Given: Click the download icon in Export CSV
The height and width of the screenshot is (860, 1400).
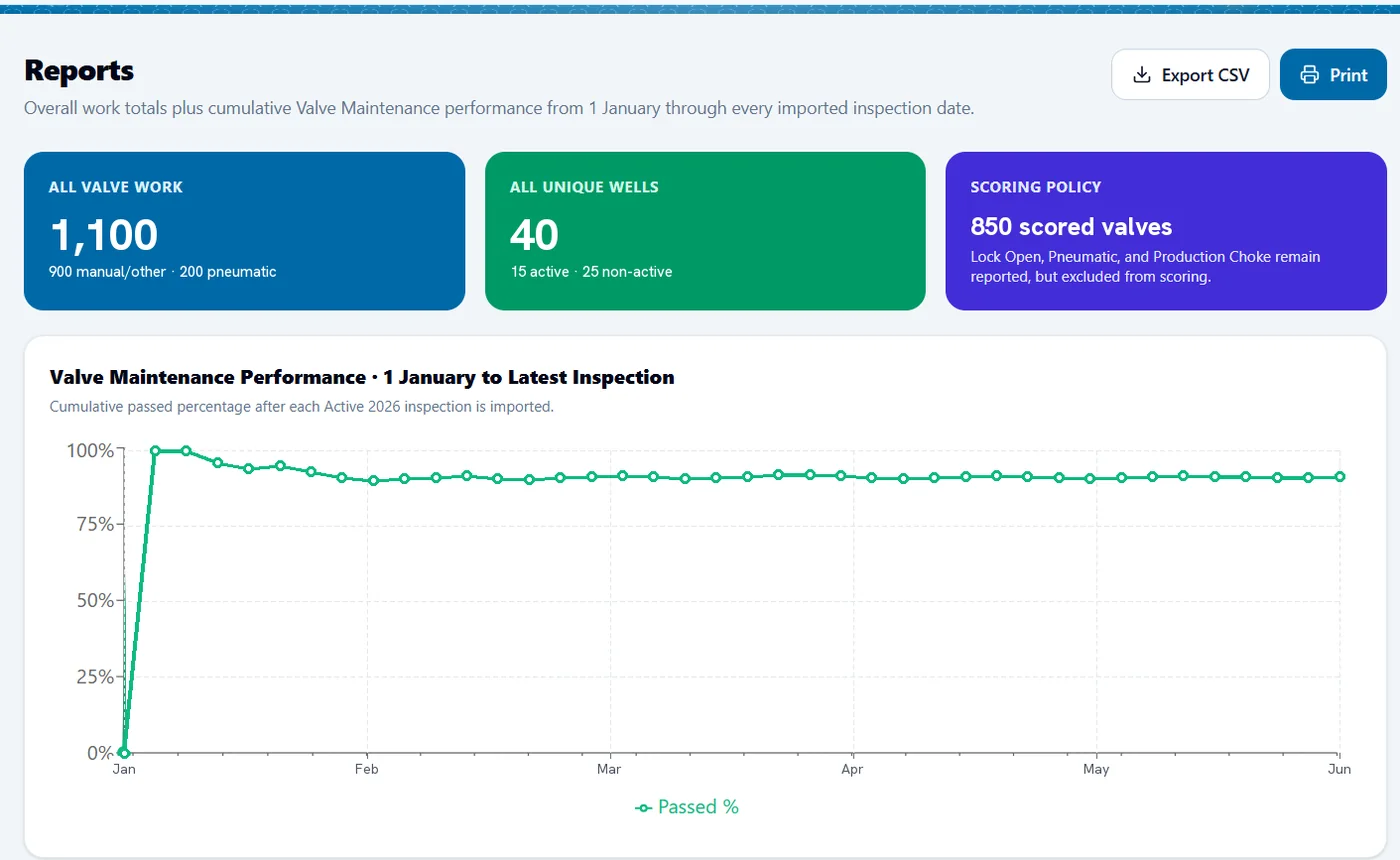Looking at the screenshot, I should point(1141,75).
